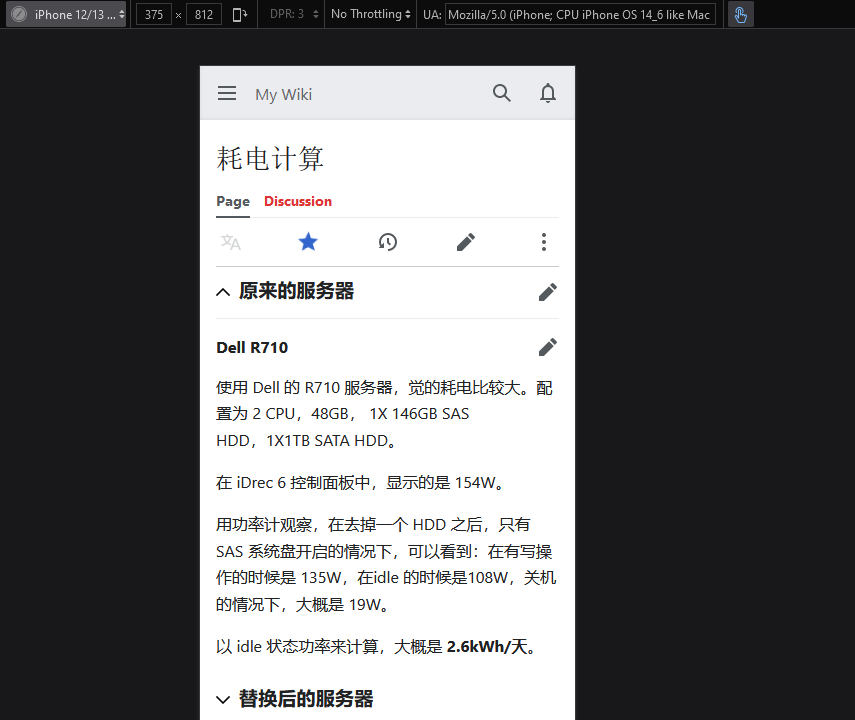Edit the user agent string field
This screenshot has height=720, width=855.
tap(580, 15)
